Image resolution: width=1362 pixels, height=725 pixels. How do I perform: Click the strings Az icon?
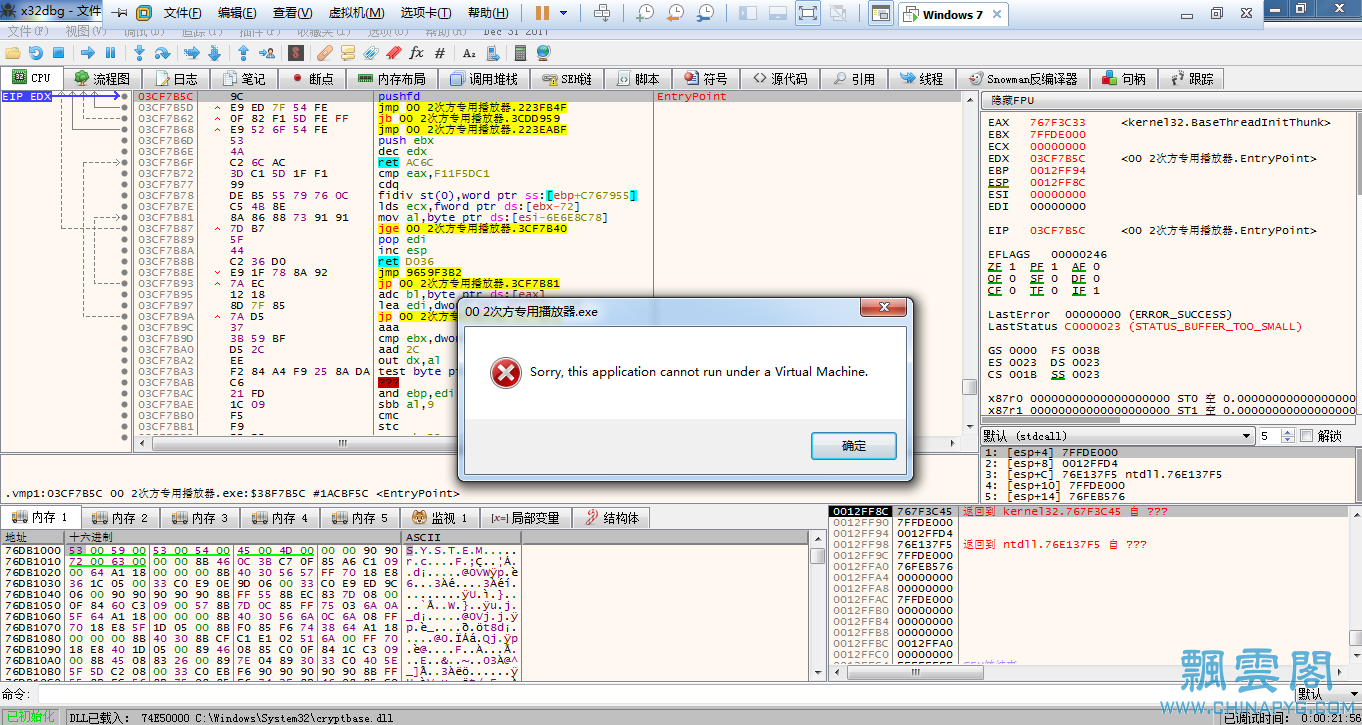pos(468,52)
